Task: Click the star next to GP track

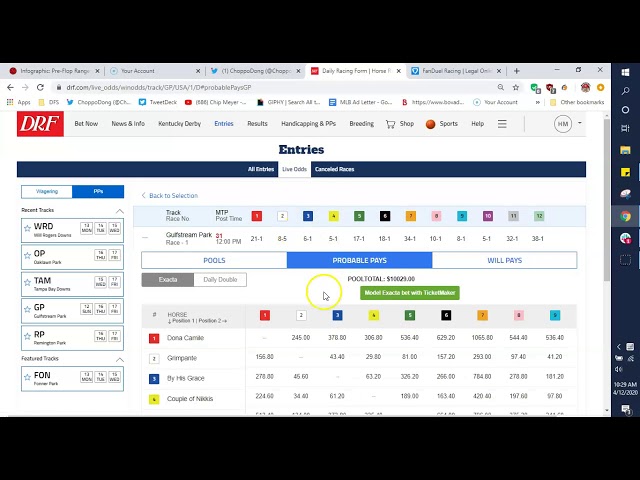Action: [27, 308]
